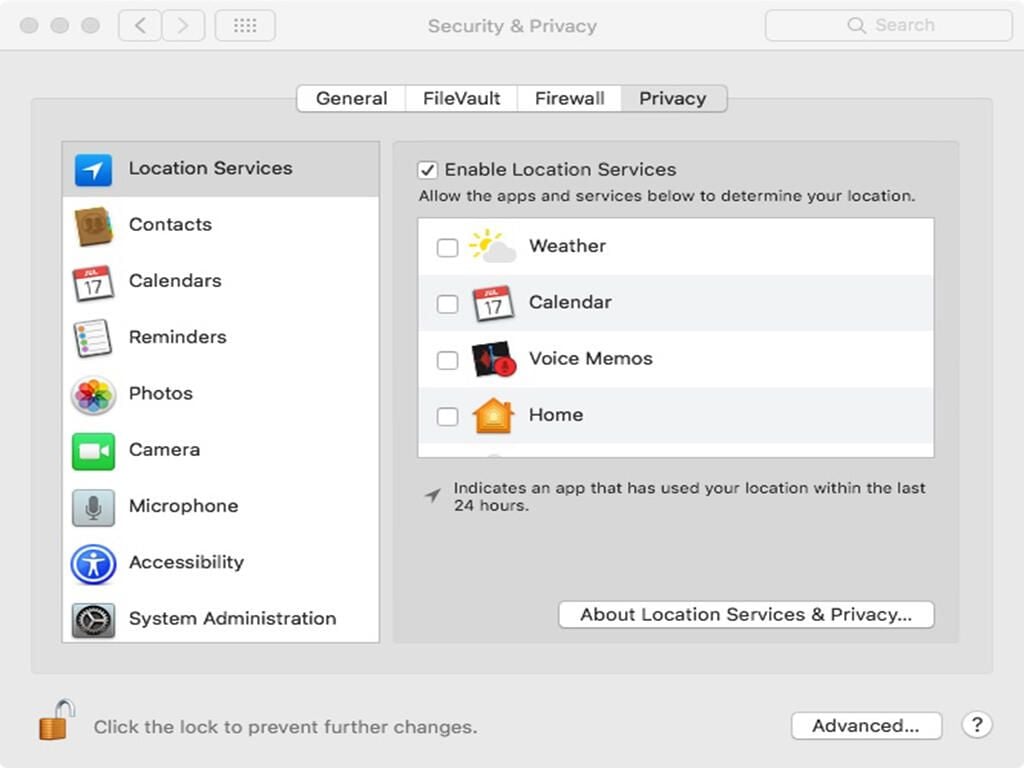Screen dimensions: 1024x768
Task: Click the Voice Memos app icon
Action: [494, 359]
